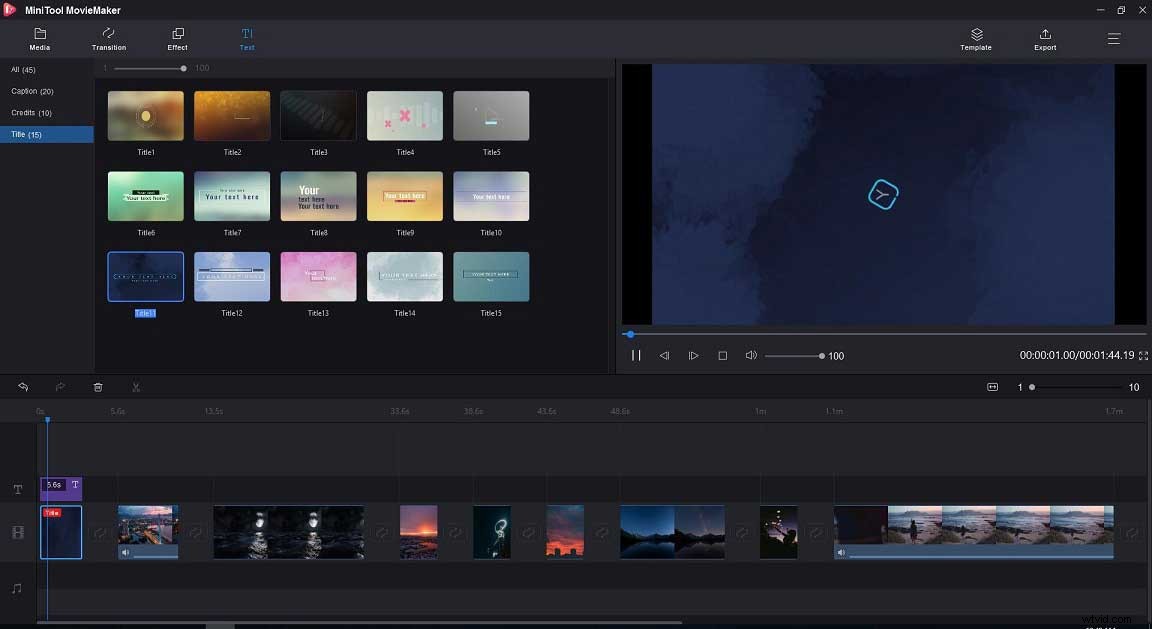Screen dimensions: 1152x629
Task: Delete selection using the trash icon
Action: click(97, 387)
